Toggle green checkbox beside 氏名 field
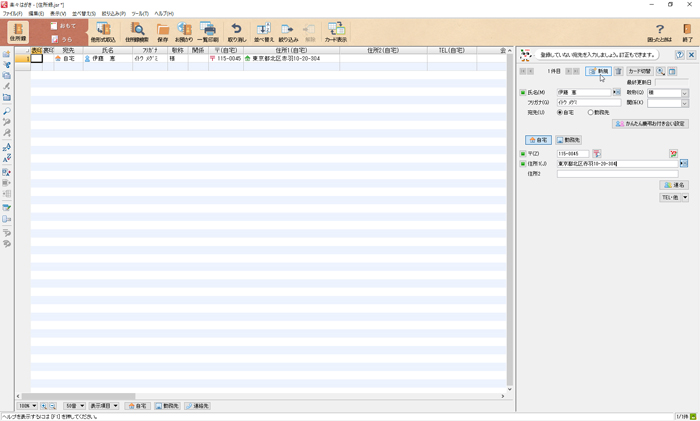The width and height of the screenshot is (700, 421). coord(523,93)
